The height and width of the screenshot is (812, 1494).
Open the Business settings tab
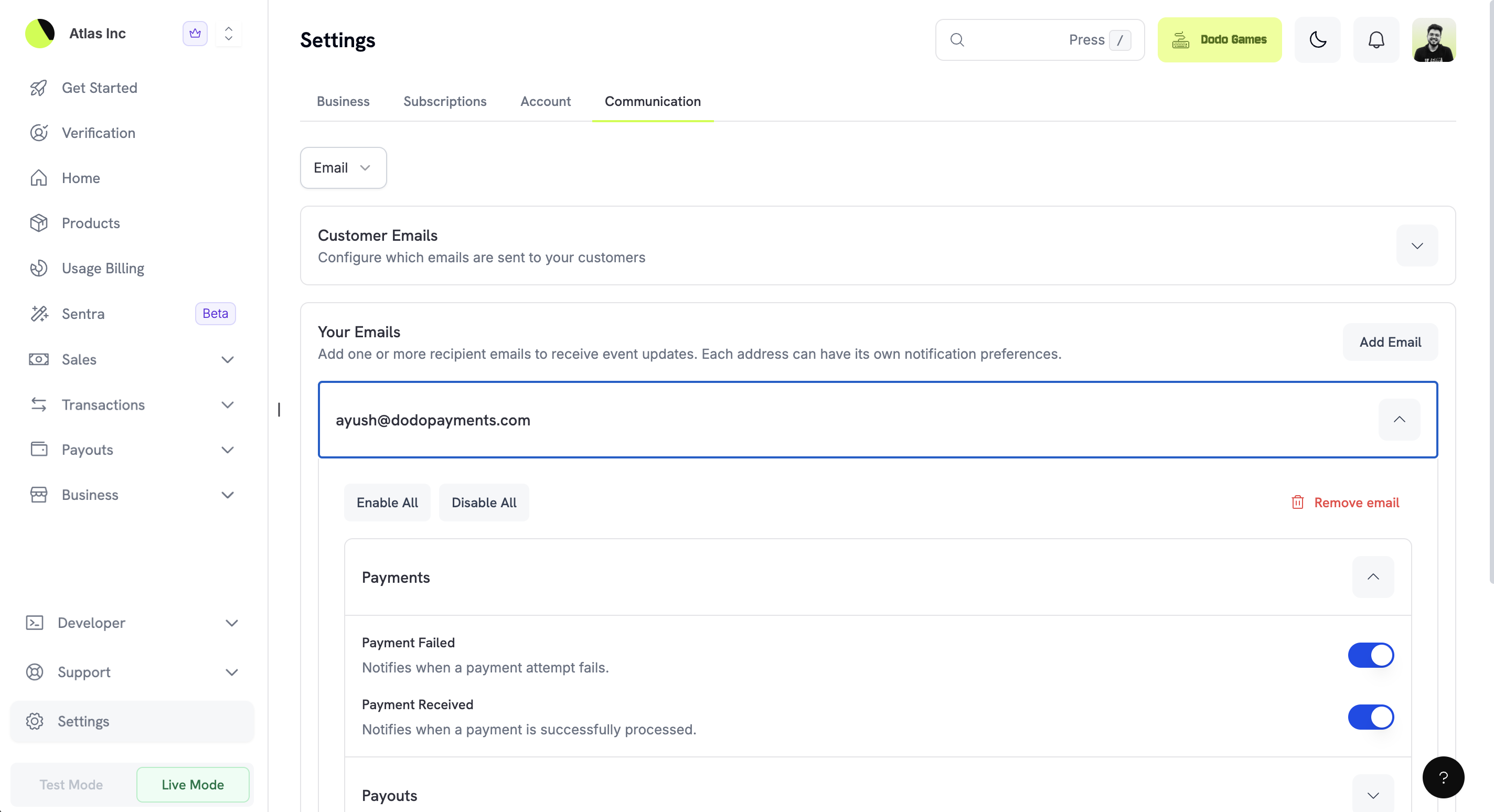tap(343, 102)
